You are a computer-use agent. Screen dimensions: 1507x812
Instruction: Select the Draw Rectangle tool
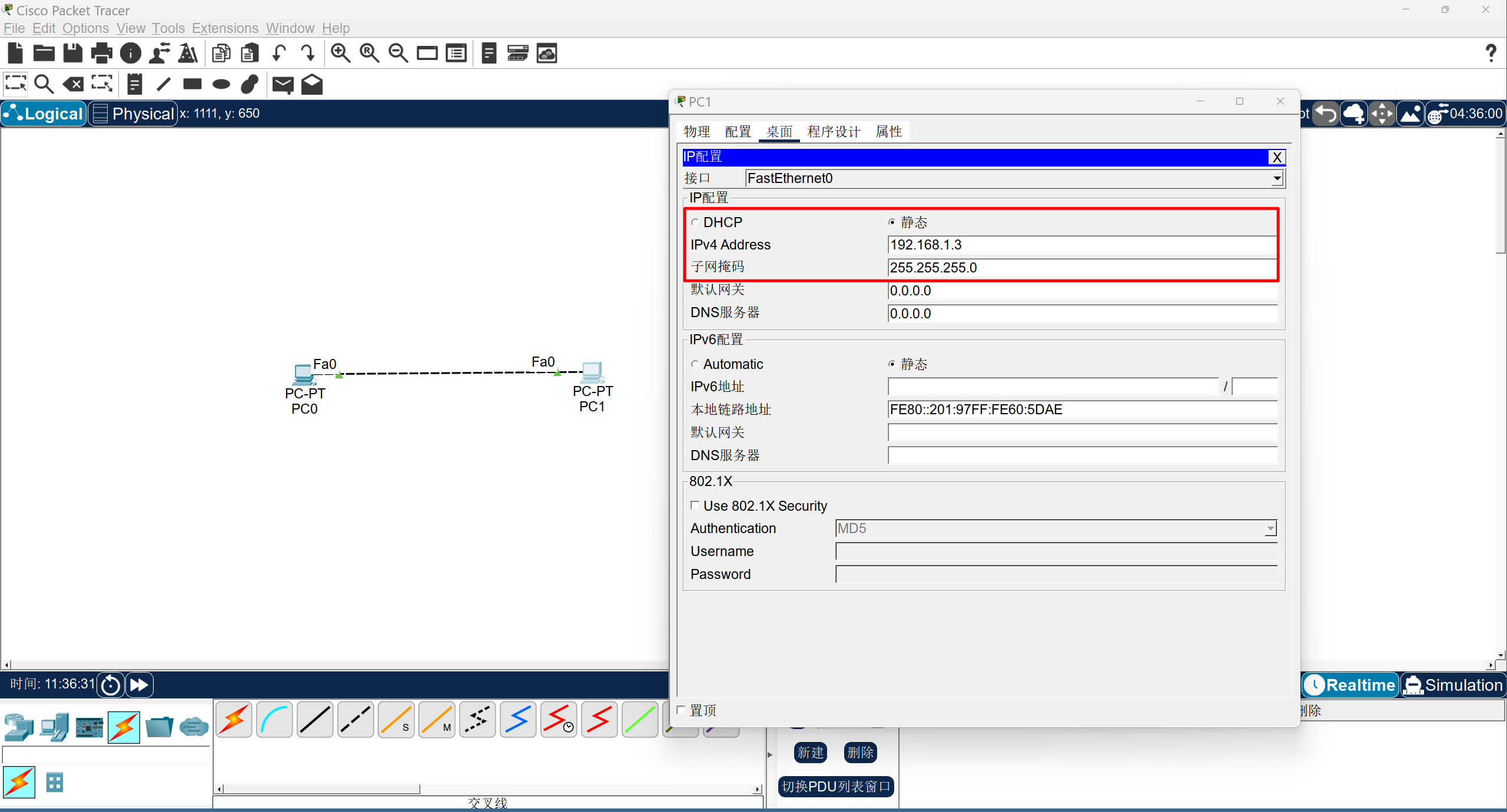[192, 84]
